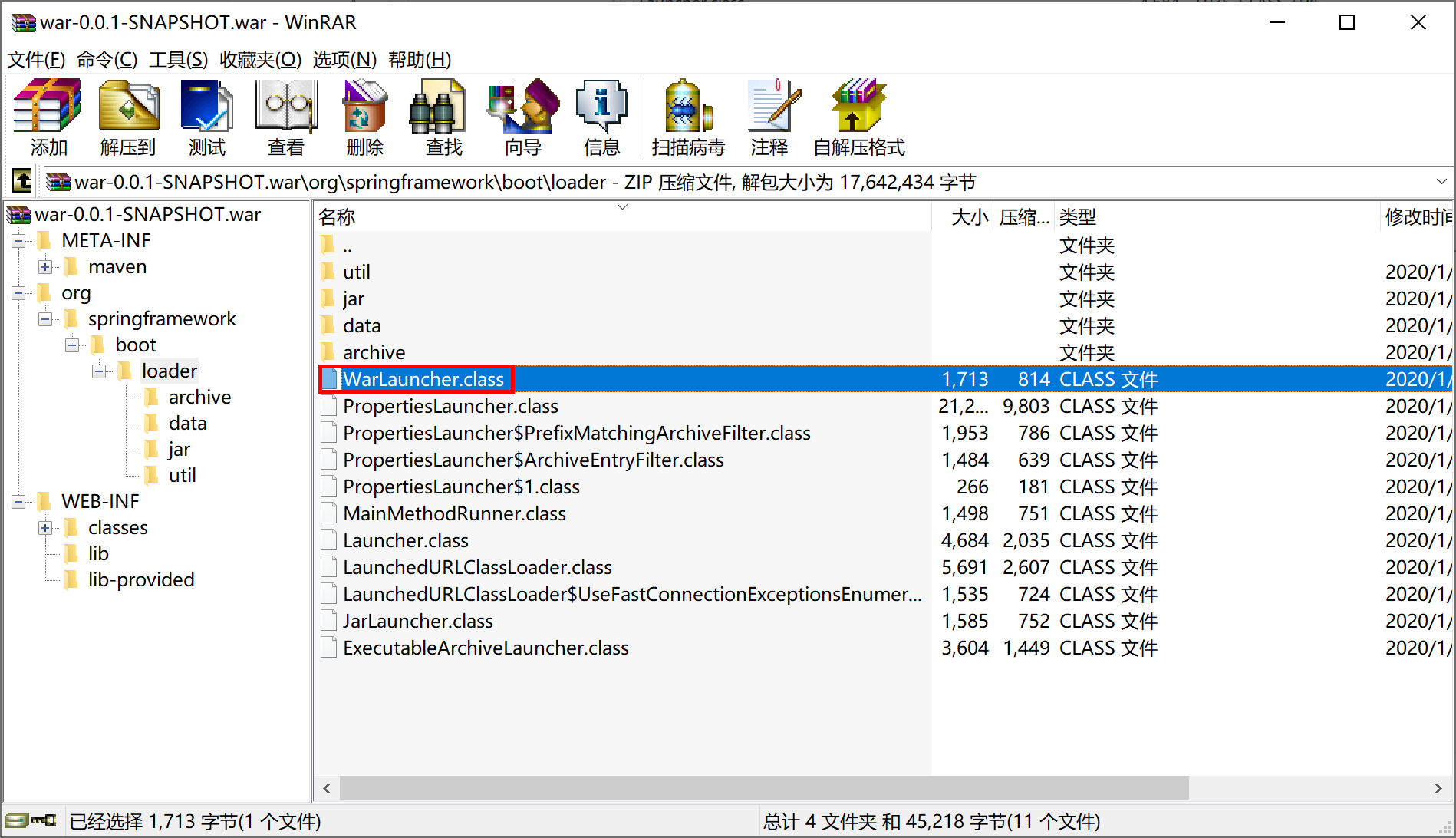The width and height of the screenshot is (1456, 838).
Task: Click the Delete (删除) toolbar icon
Action: coord(365,106)
